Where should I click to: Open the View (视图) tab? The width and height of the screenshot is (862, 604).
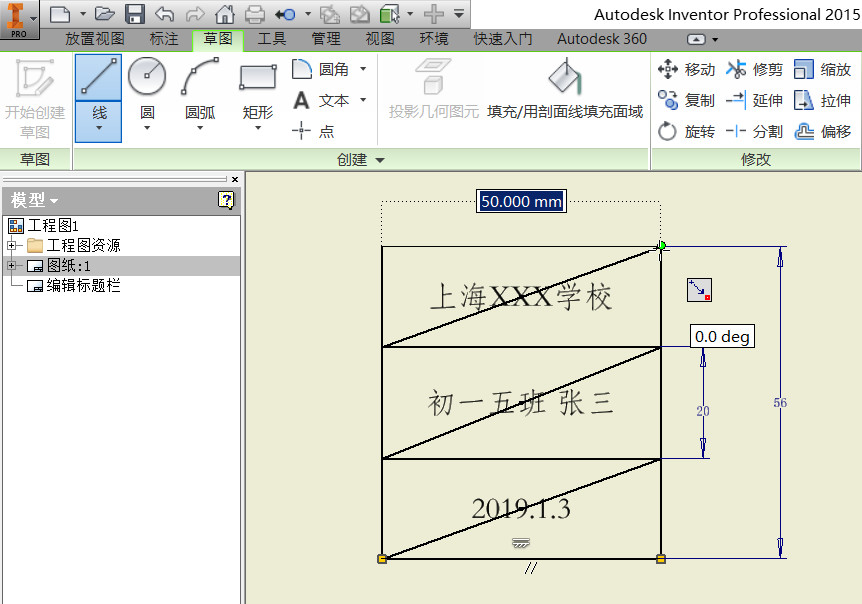click(380, 39)
